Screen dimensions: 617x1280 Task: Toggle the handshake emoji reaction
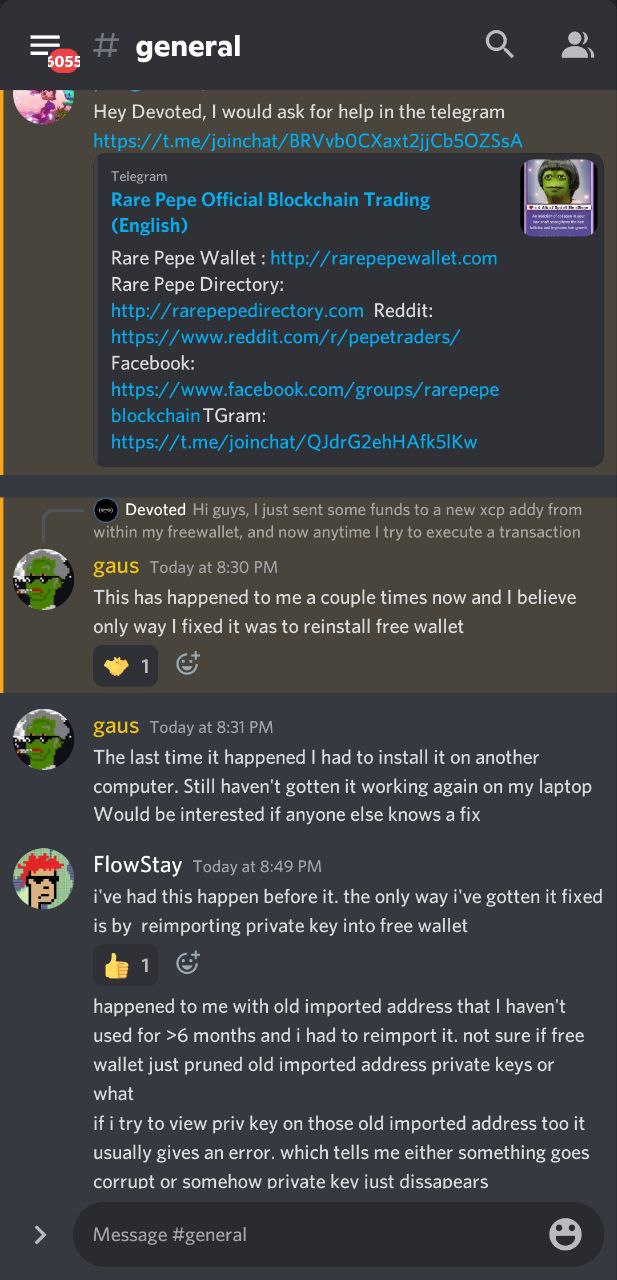click(x=126, y=665)
